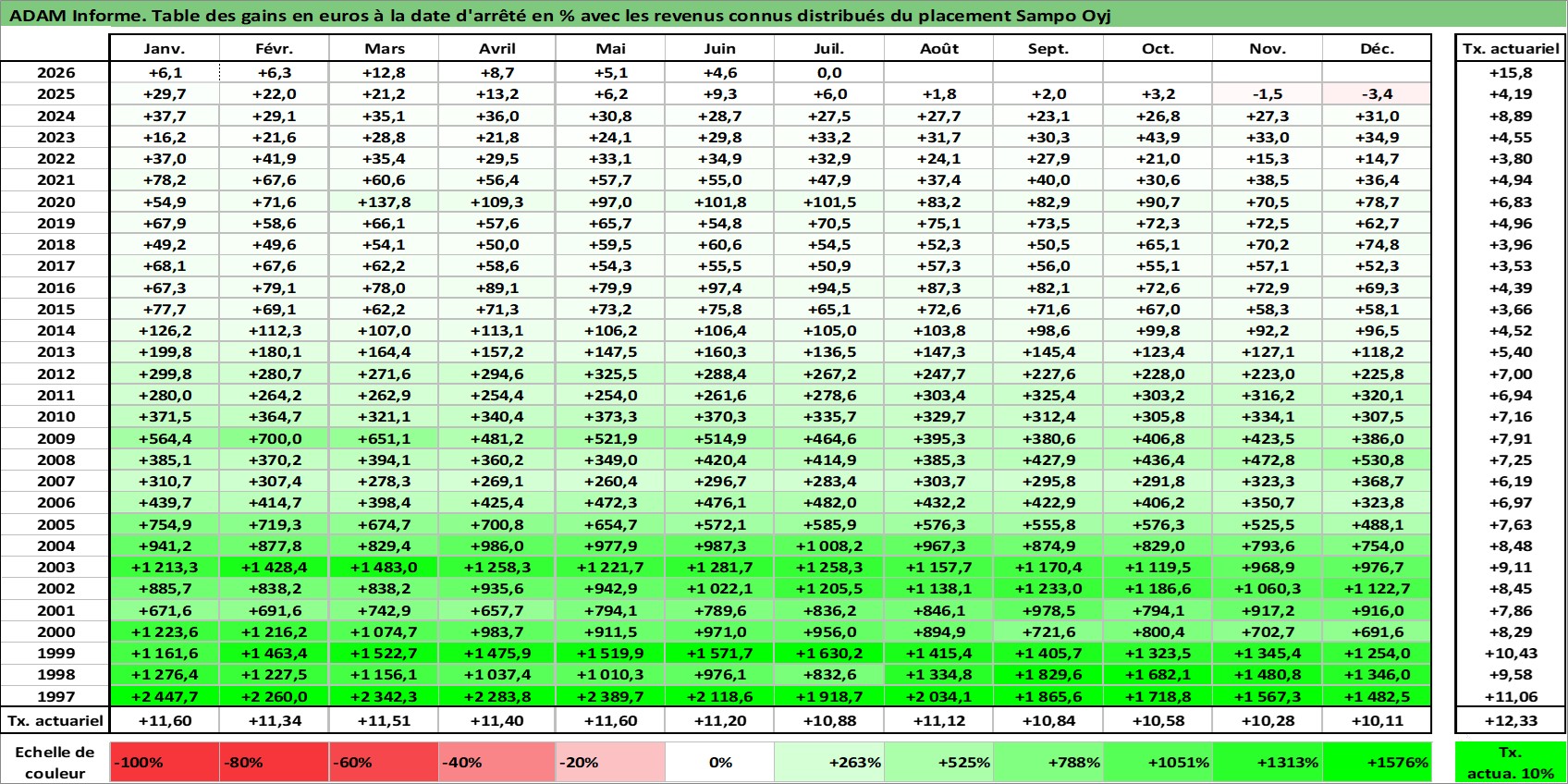
Task: Select the 'Janv.' column header
Action: pyautogui.click(x=165, y=48)
